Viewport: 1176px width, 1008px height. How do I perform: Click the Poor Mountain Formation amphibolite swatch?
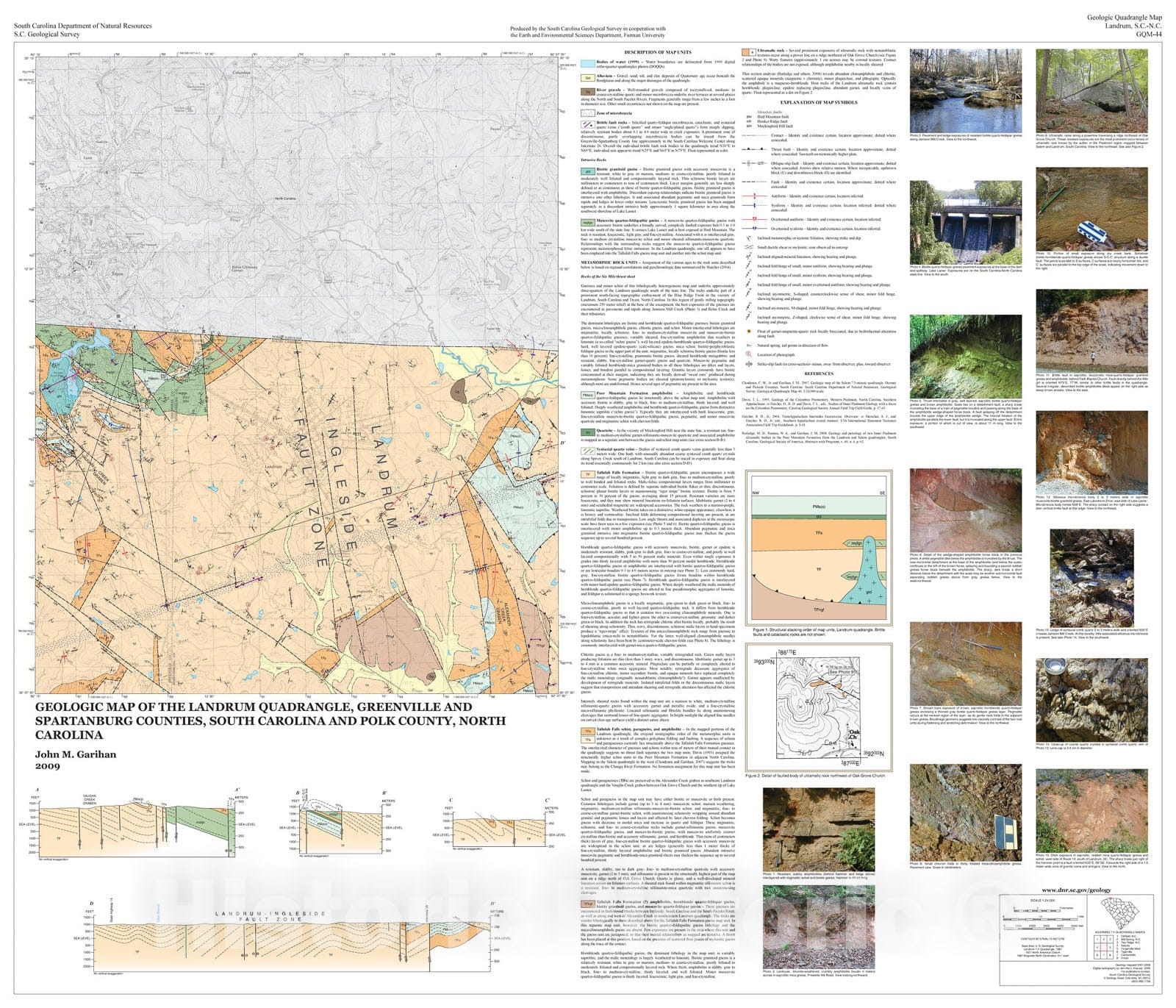coord(587,395)
